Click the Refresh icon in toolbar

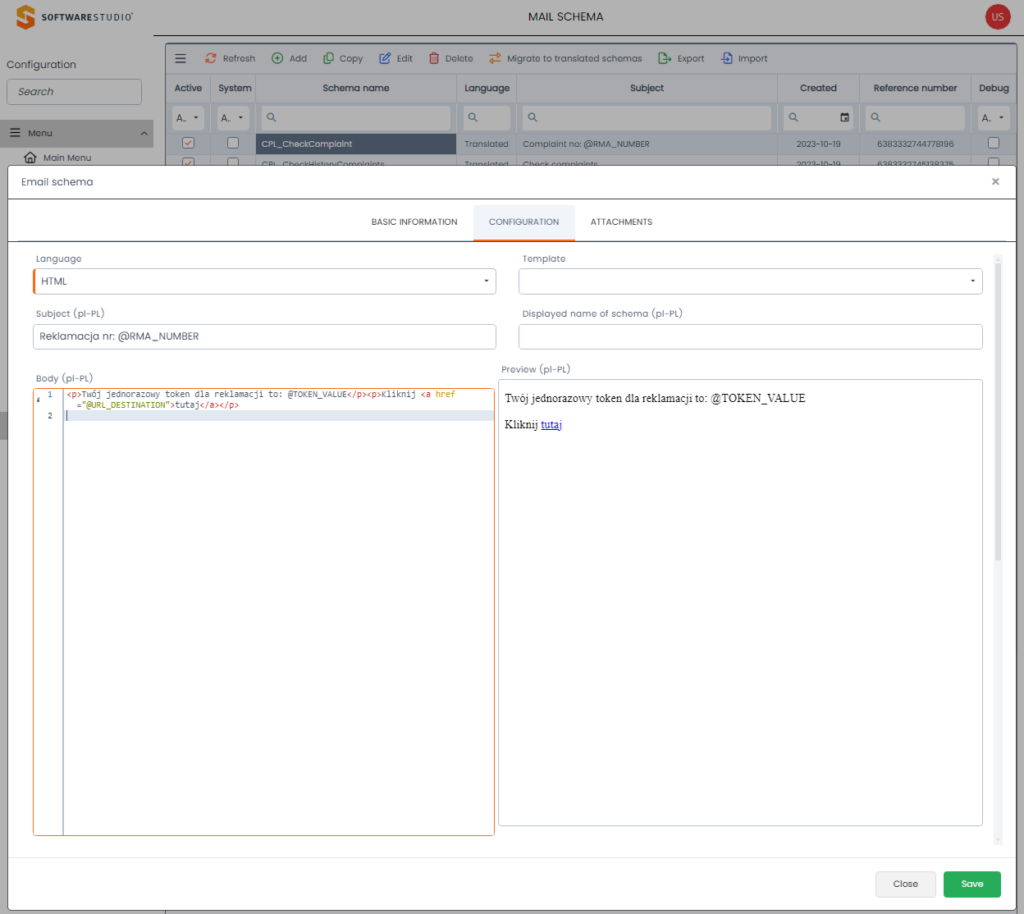click(211, 59)
